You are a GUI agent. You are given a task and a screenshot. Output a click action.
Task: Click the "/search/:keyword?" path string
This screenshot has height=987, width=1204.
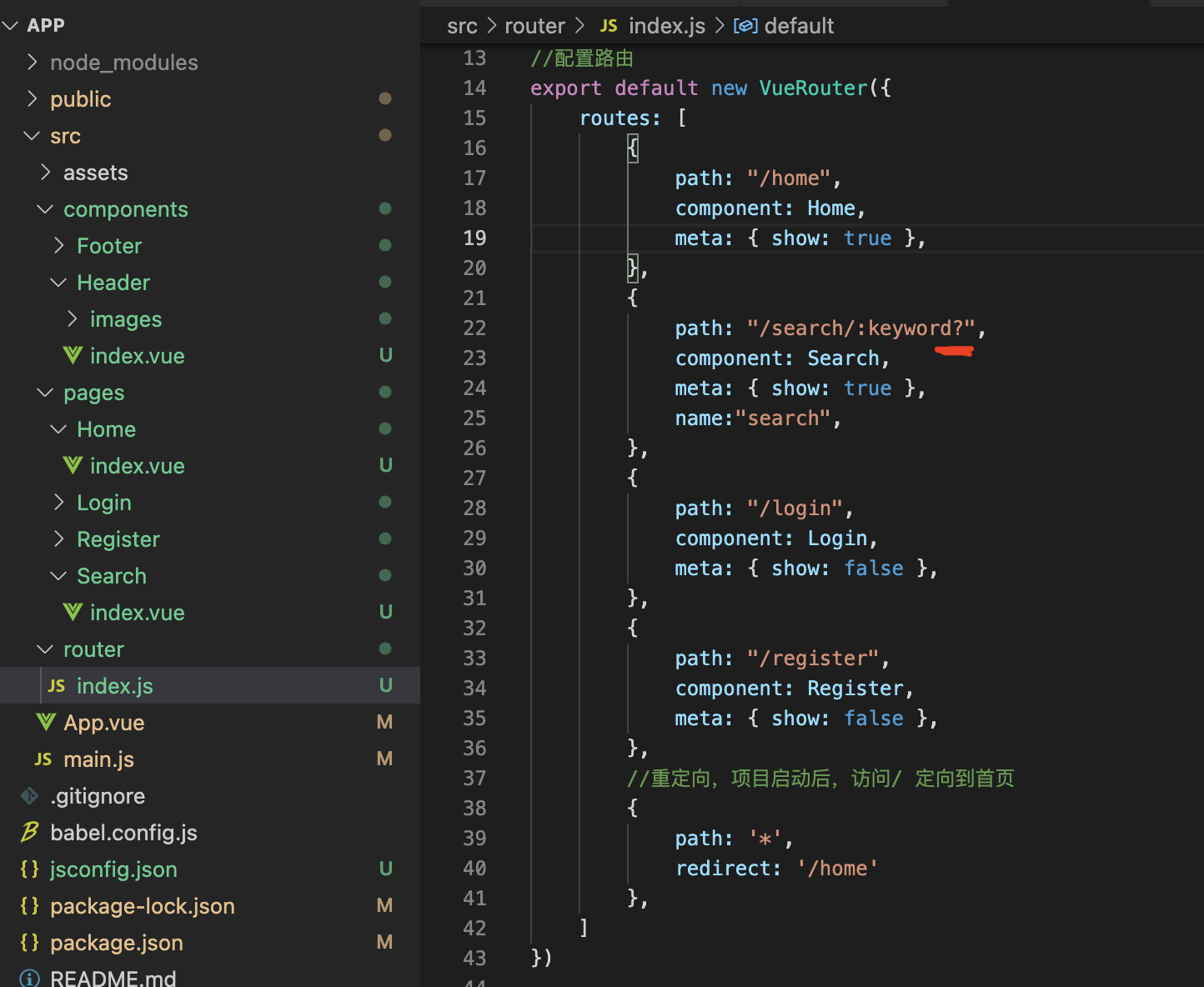click(x=861, y=328)
